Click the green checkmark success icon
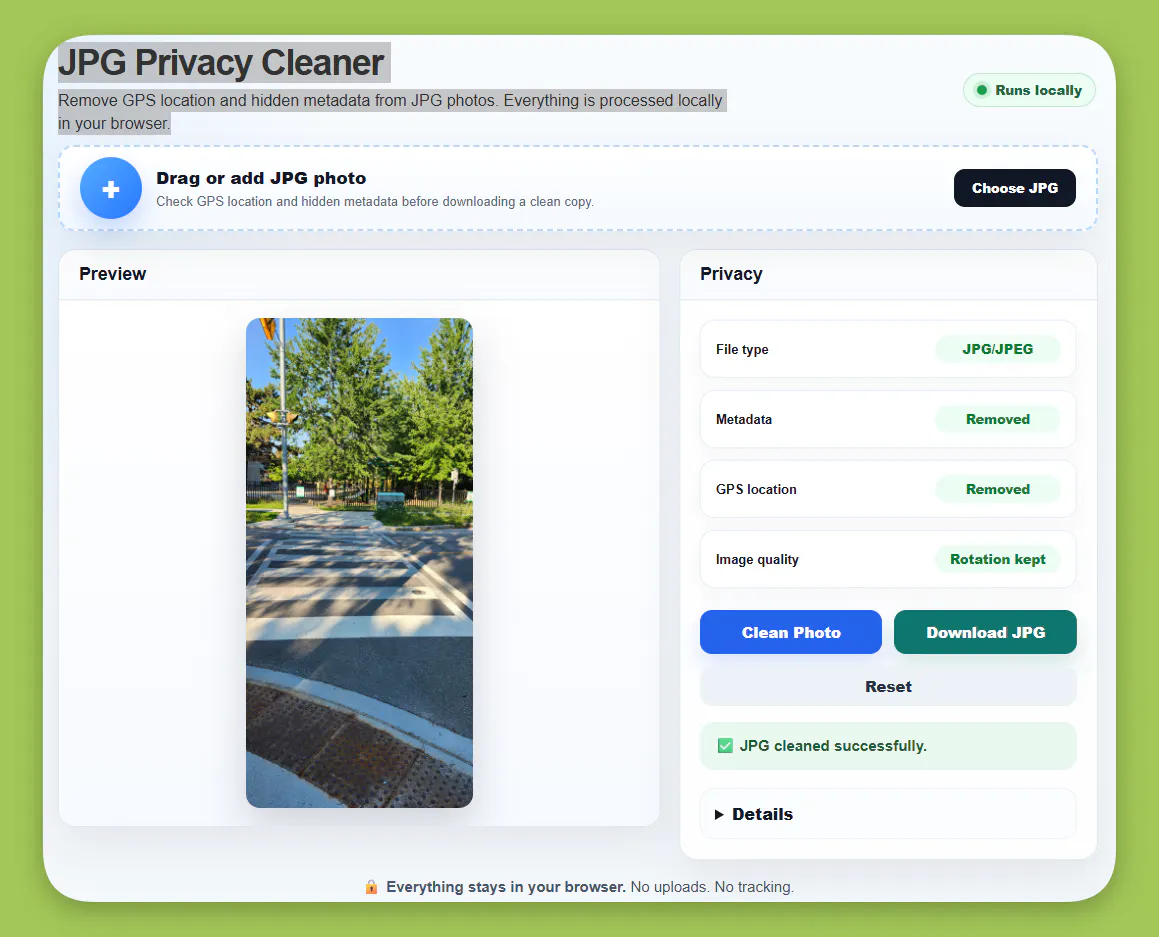The height and width of the screenshot is (937, 1159). [x=725, y=746]
